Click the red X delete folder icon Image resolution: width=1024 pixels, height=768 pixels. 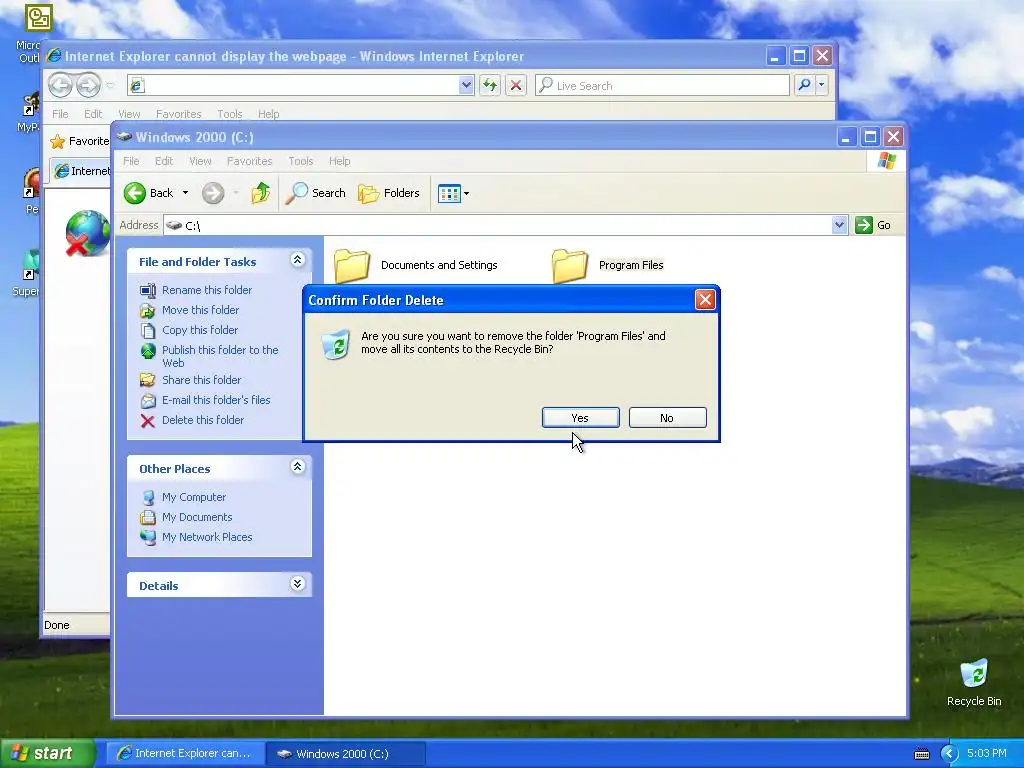pyautogui.click(x=148, y=421)
